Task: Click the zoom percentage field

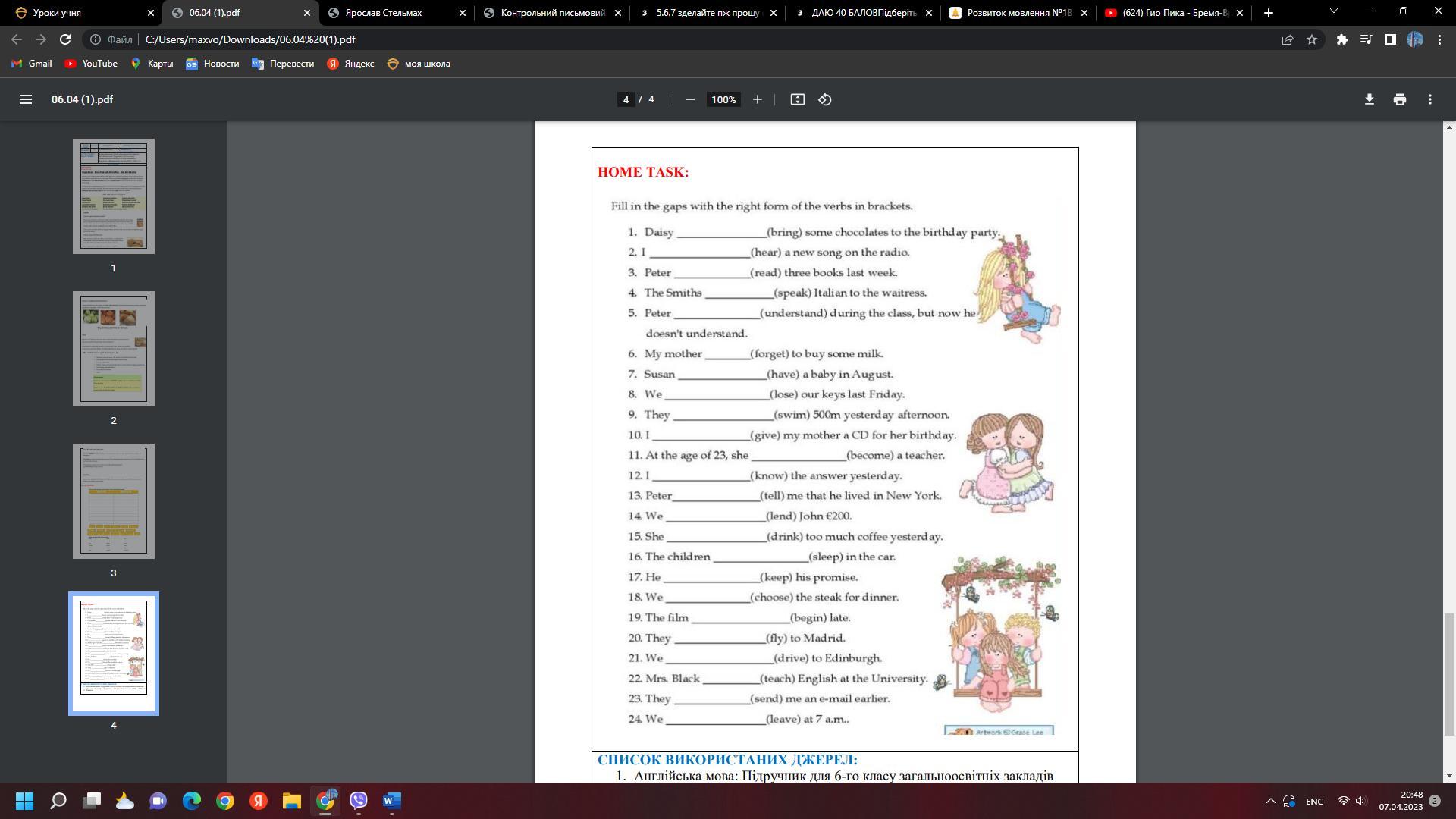Action: [x=723, y=99]
